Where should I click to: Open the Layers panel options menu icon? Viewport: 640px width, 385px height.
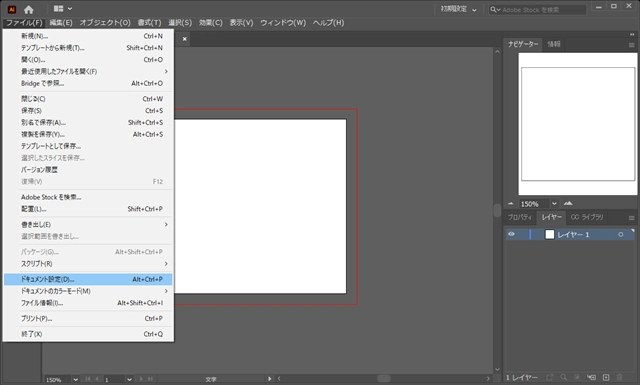point(631,218)
